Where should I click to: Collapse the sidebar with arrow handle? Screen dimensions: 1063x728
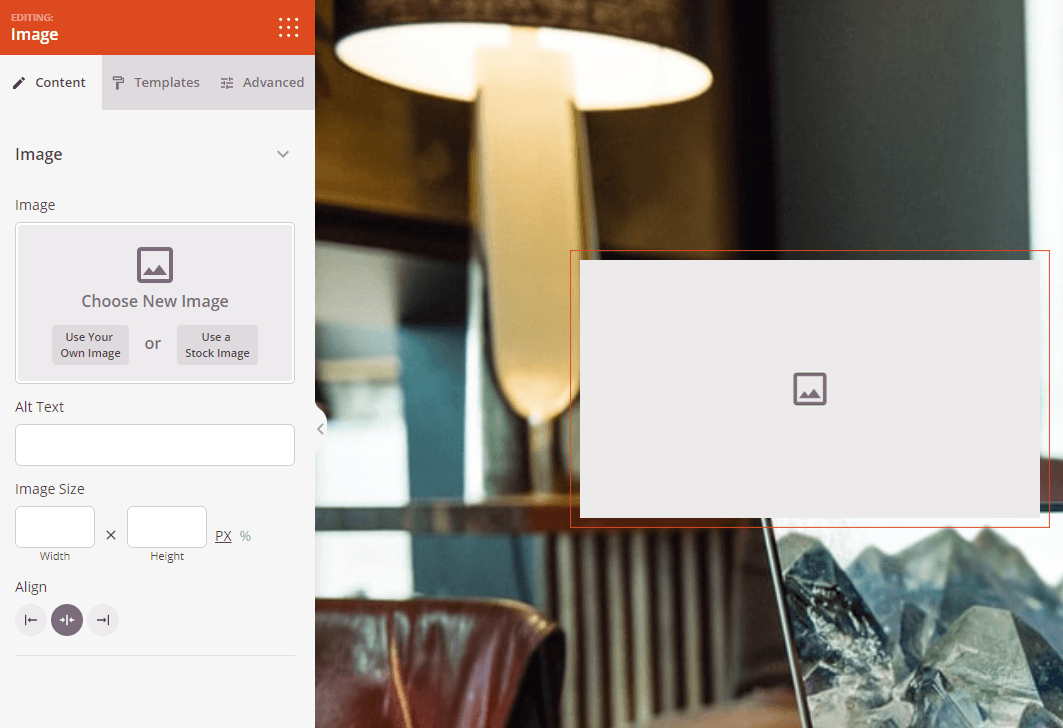coord(321,429)
